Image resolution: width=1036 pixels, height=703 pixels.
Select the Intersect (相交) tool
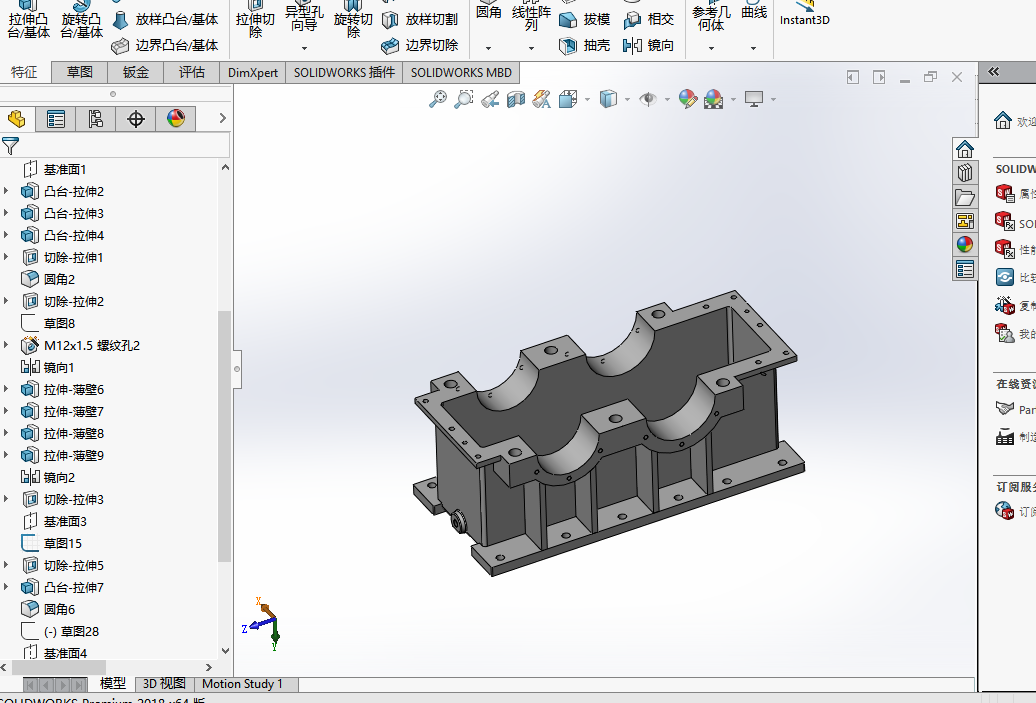point(648,20)
